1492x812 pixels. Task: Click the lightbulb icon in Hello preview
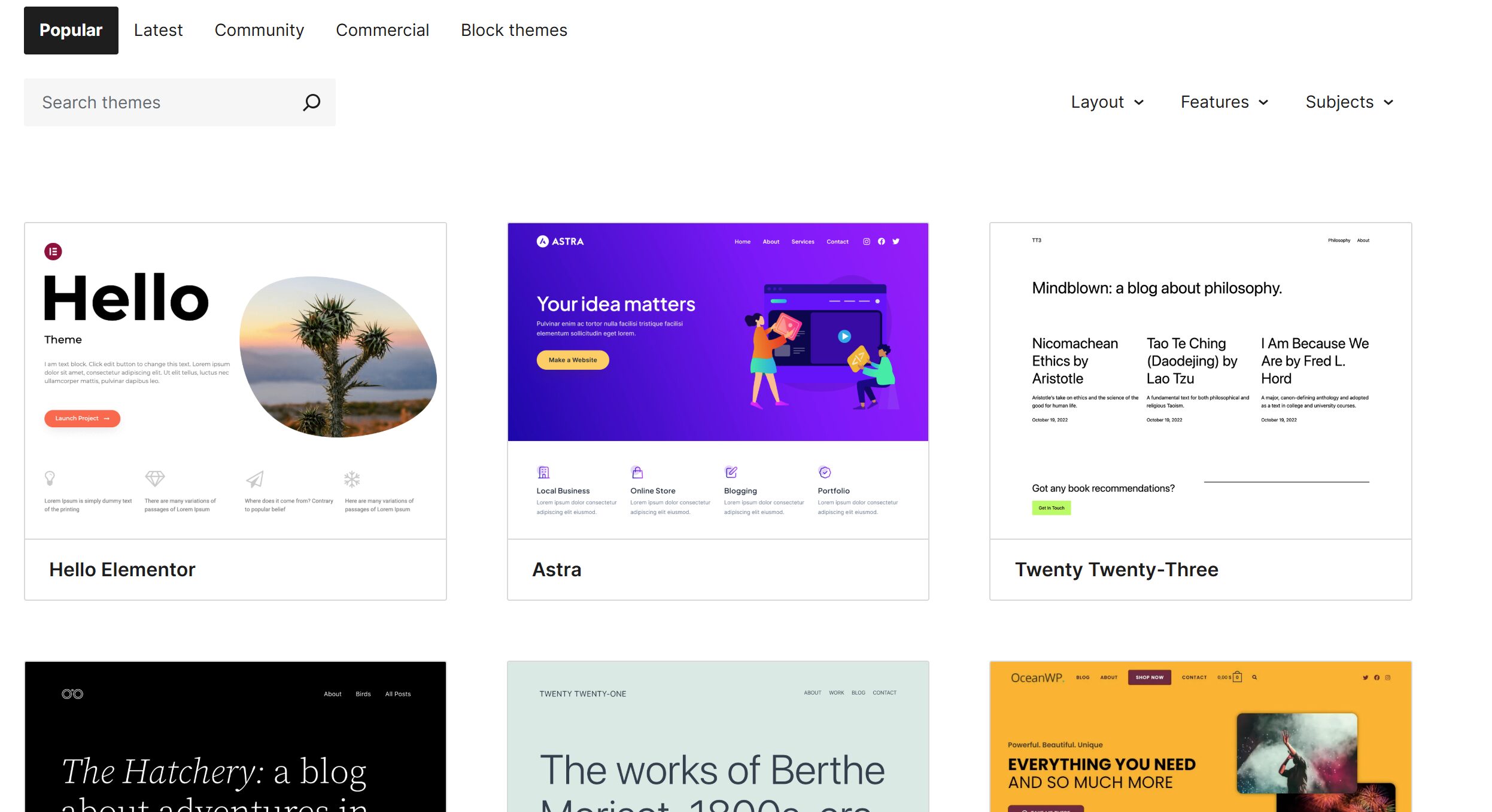pos(50,478)
